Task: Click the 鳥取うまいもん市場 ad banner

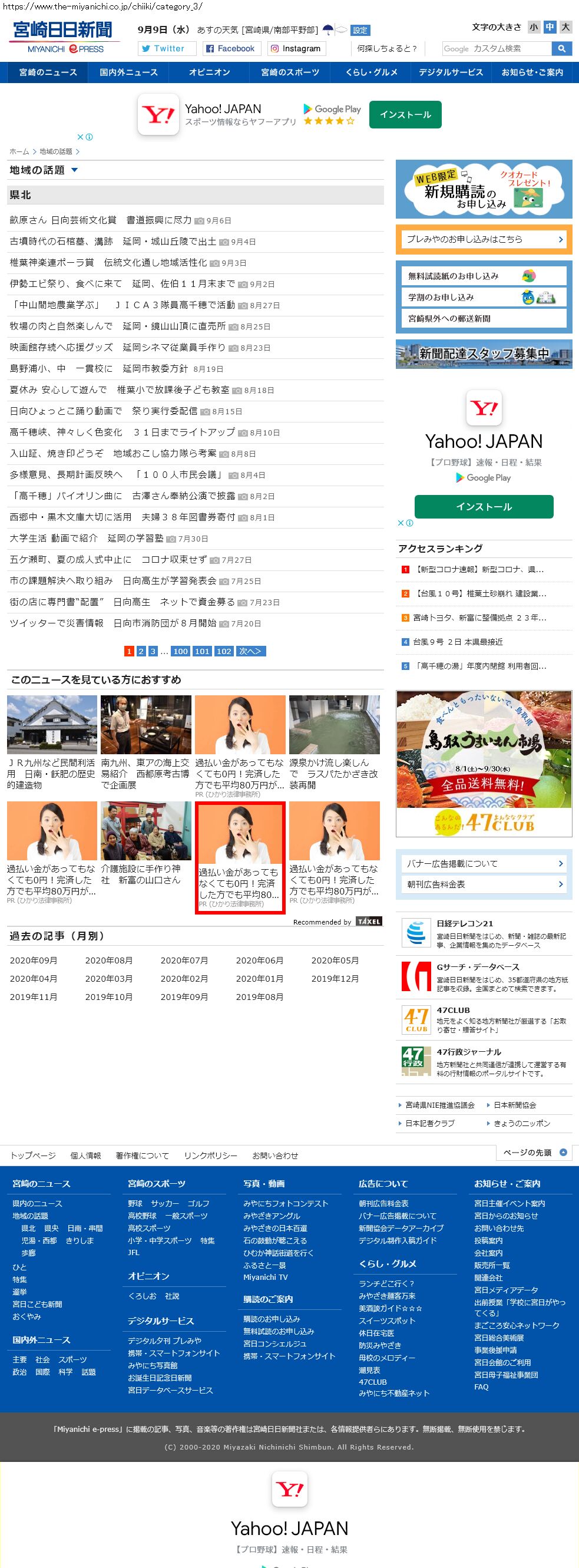Action: (484, 763)
